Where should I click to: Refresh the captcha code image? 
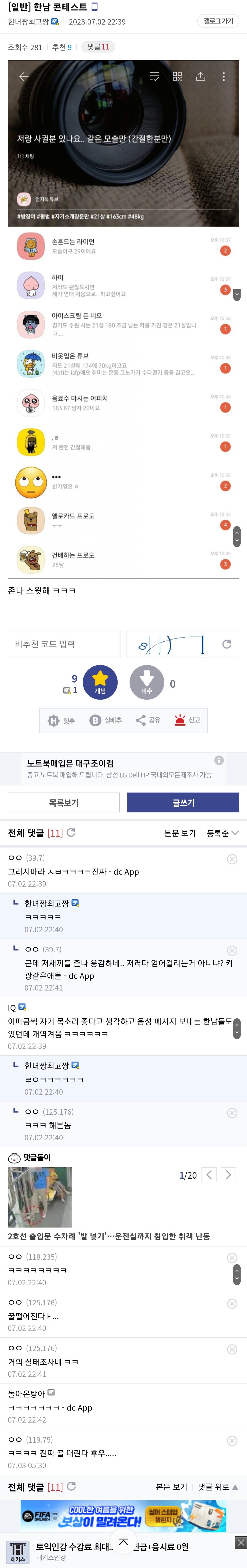[x=226, y=644]
